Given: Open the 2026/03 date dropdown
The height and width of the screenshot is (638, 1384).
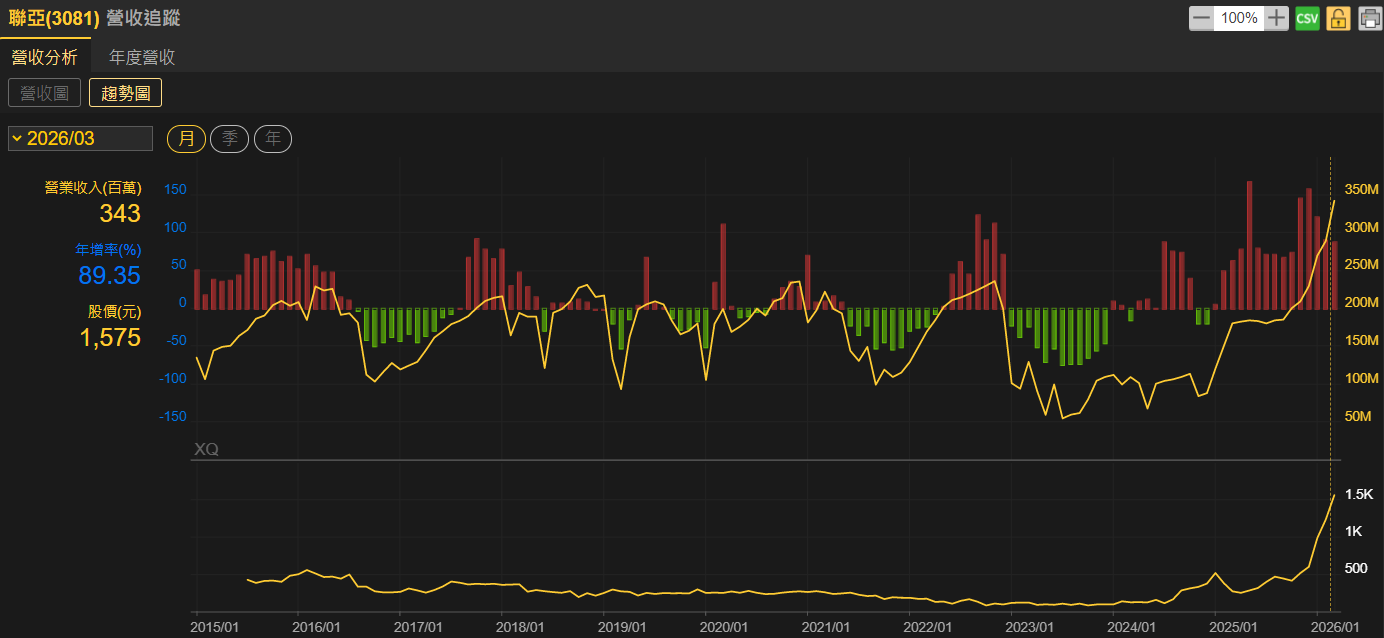Looking at the screenshot, I should click(x=80, y=139).
